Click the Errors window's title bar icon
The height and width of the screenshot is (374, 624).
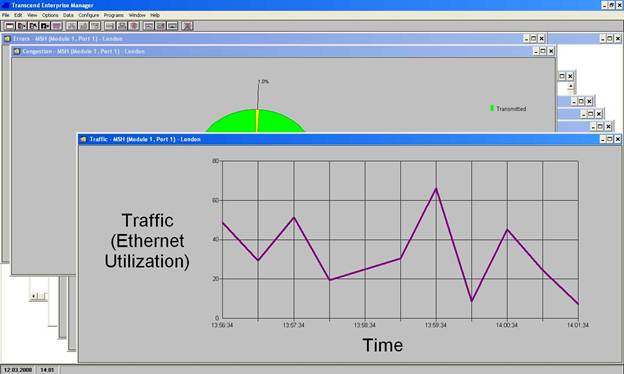pos(7,39)
